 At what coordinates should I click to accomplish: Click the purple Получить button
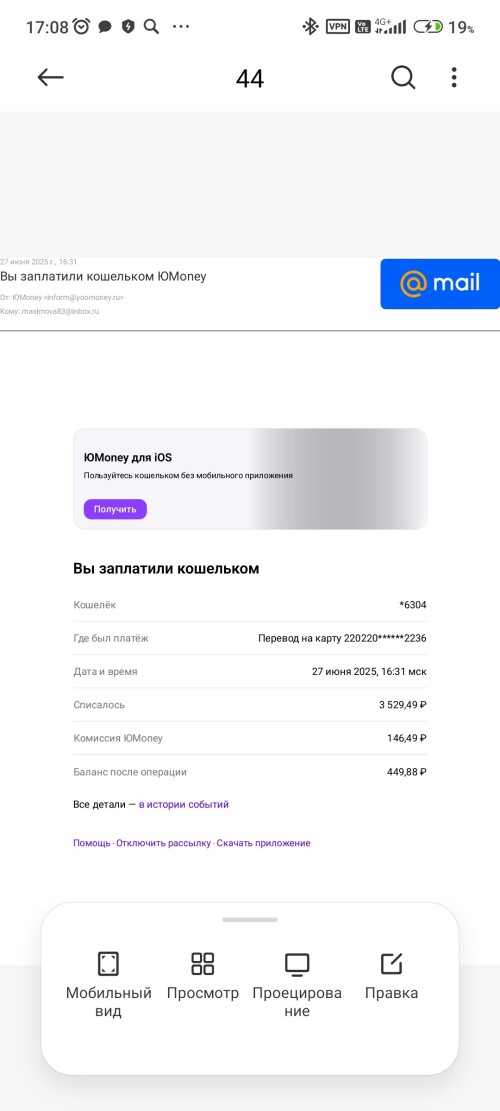pyautogui.click(x=115, y=509)
